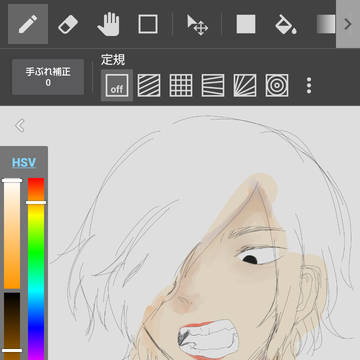Open the 手ぶれ補正 stabilizer setting
The image size is (360, 360).
click(x=48, y=77)
